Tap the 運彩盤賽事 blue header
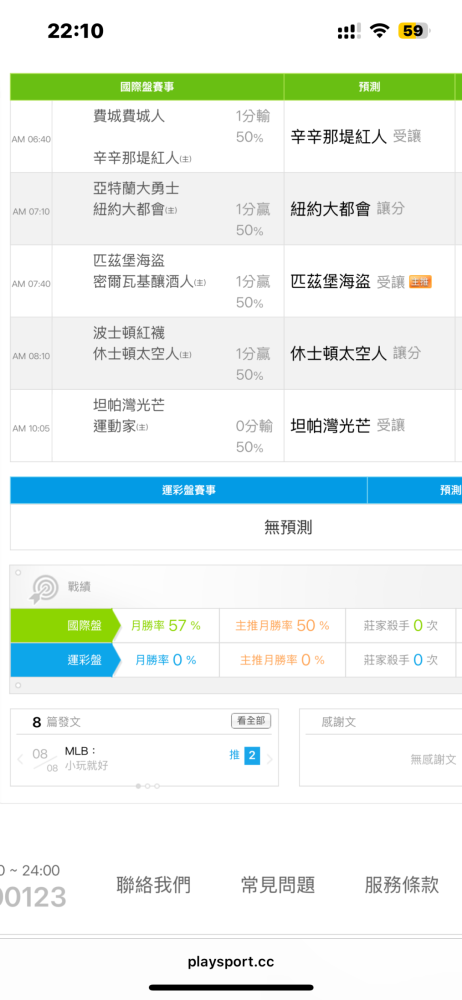The width and height of the screenshot is (462, 1000). click(x=188, y=490)
